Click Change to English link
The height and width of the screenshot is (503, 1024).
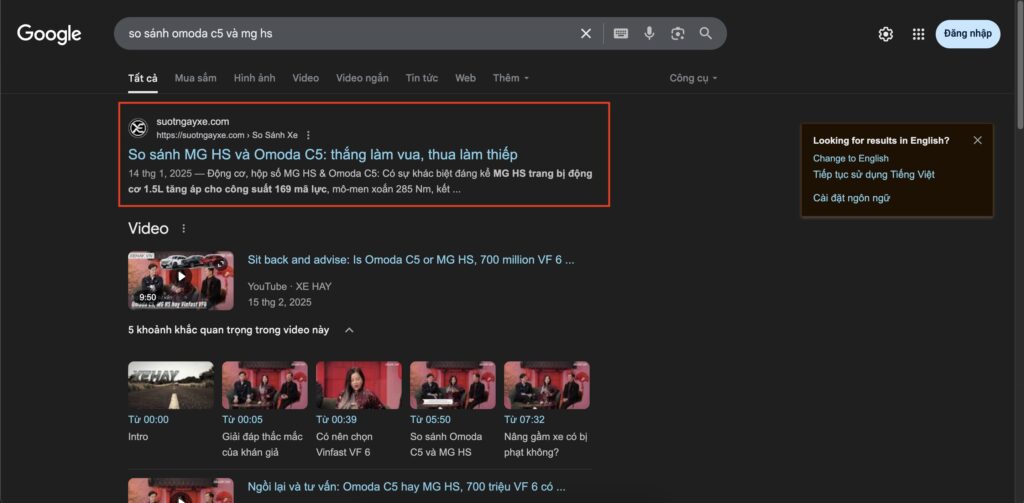[x=850, y=158]
